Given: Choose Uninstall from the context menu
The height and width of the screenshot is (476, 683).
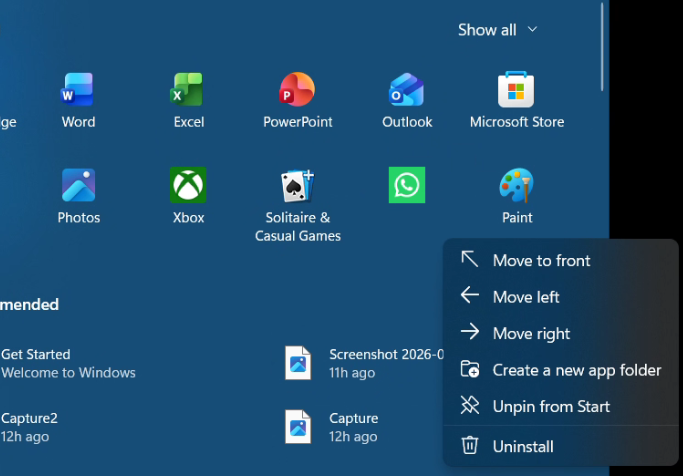Looking at the screenshot, I should point(561,446).
